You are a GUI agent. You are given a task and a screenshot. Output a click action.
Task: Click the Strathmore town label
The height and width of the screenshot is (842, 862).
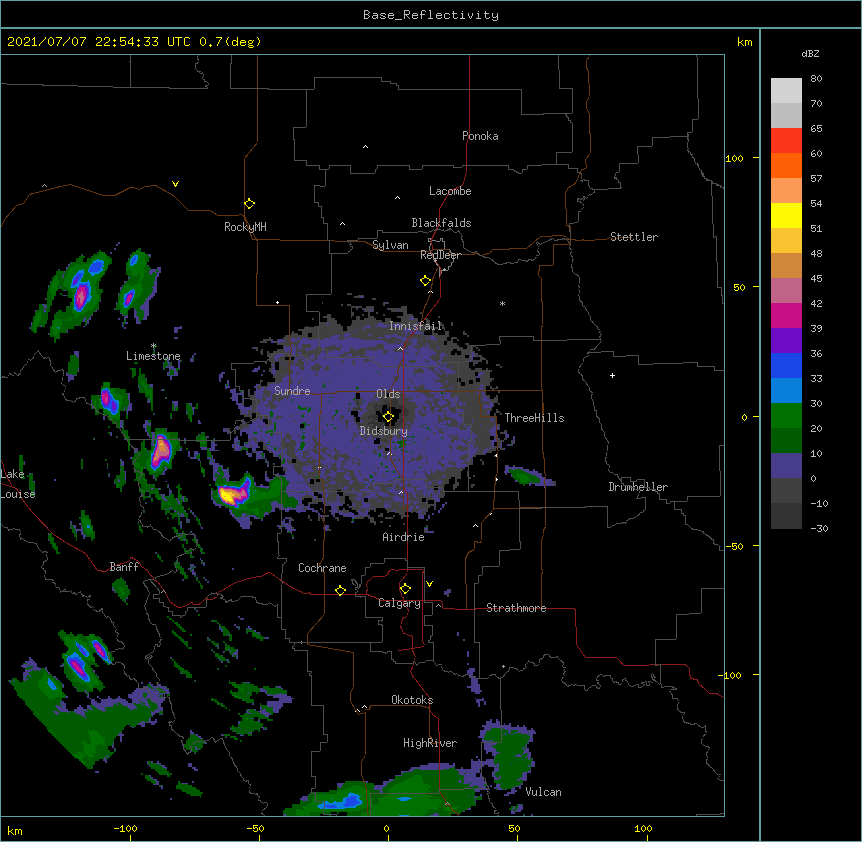coord(516,608)
